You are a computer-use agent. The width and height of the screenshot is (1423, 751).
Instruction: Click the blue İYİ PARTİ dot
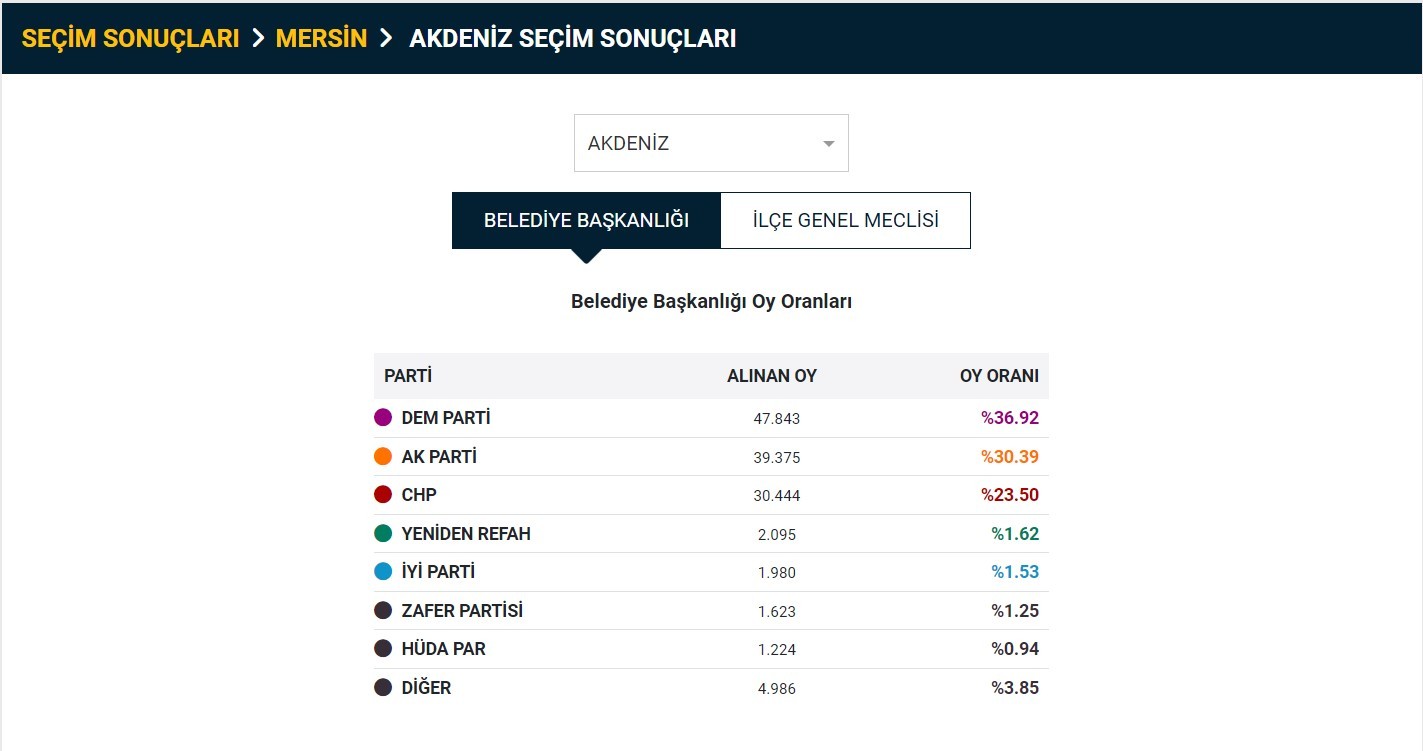click(x=383, y=572)
